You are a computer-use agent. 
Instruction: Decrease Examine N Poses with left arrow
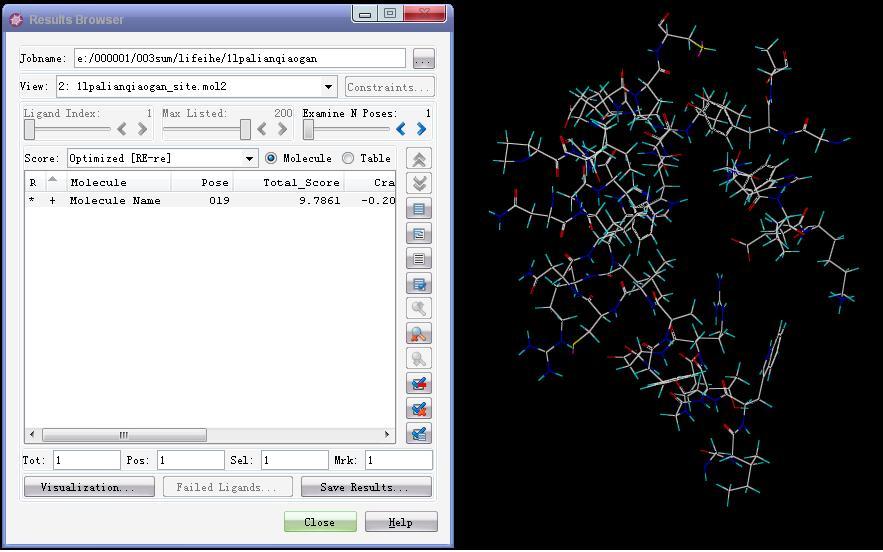coord(400,130)
